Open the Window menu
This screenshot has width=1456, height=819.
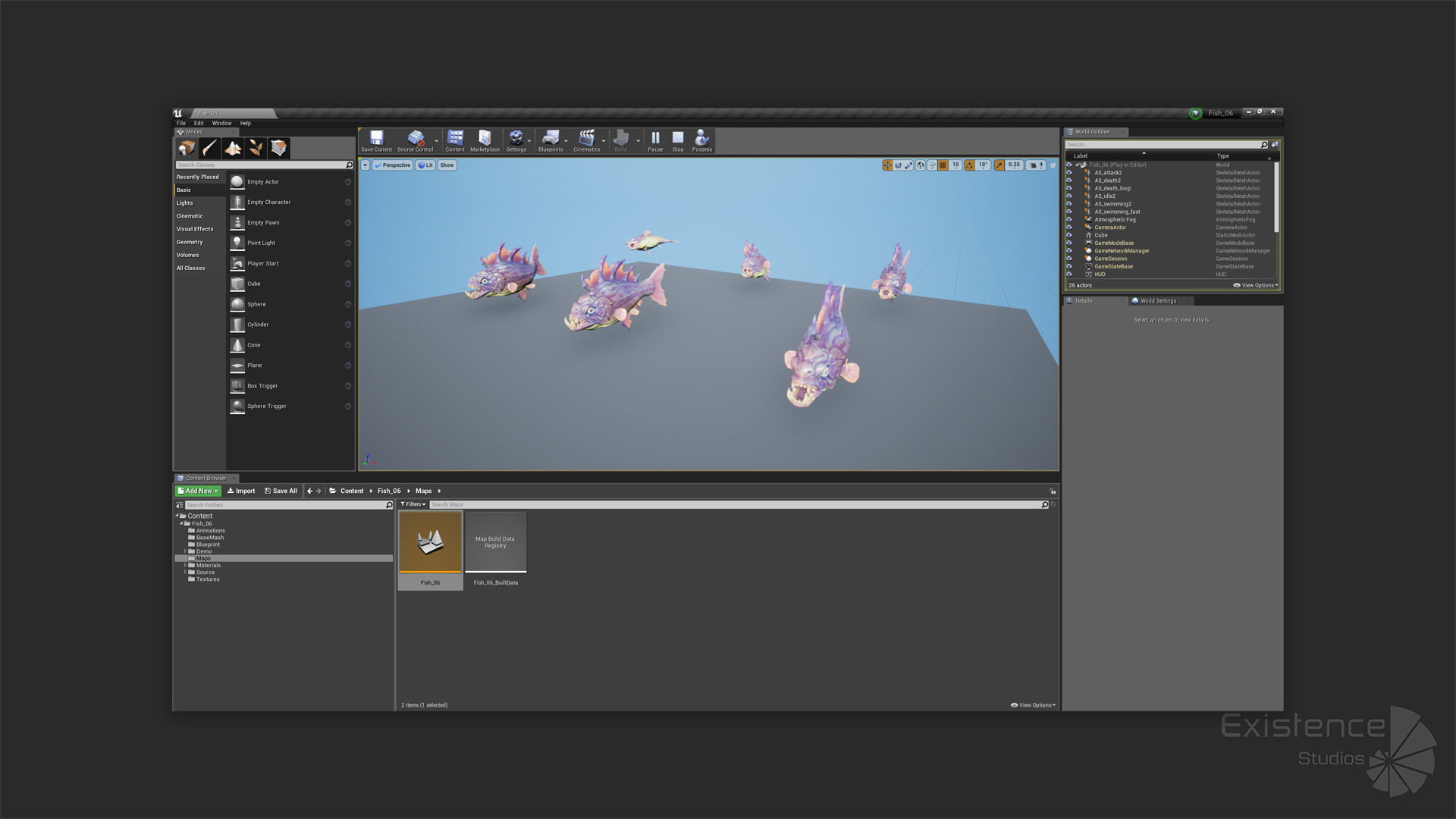pos(221,123)
